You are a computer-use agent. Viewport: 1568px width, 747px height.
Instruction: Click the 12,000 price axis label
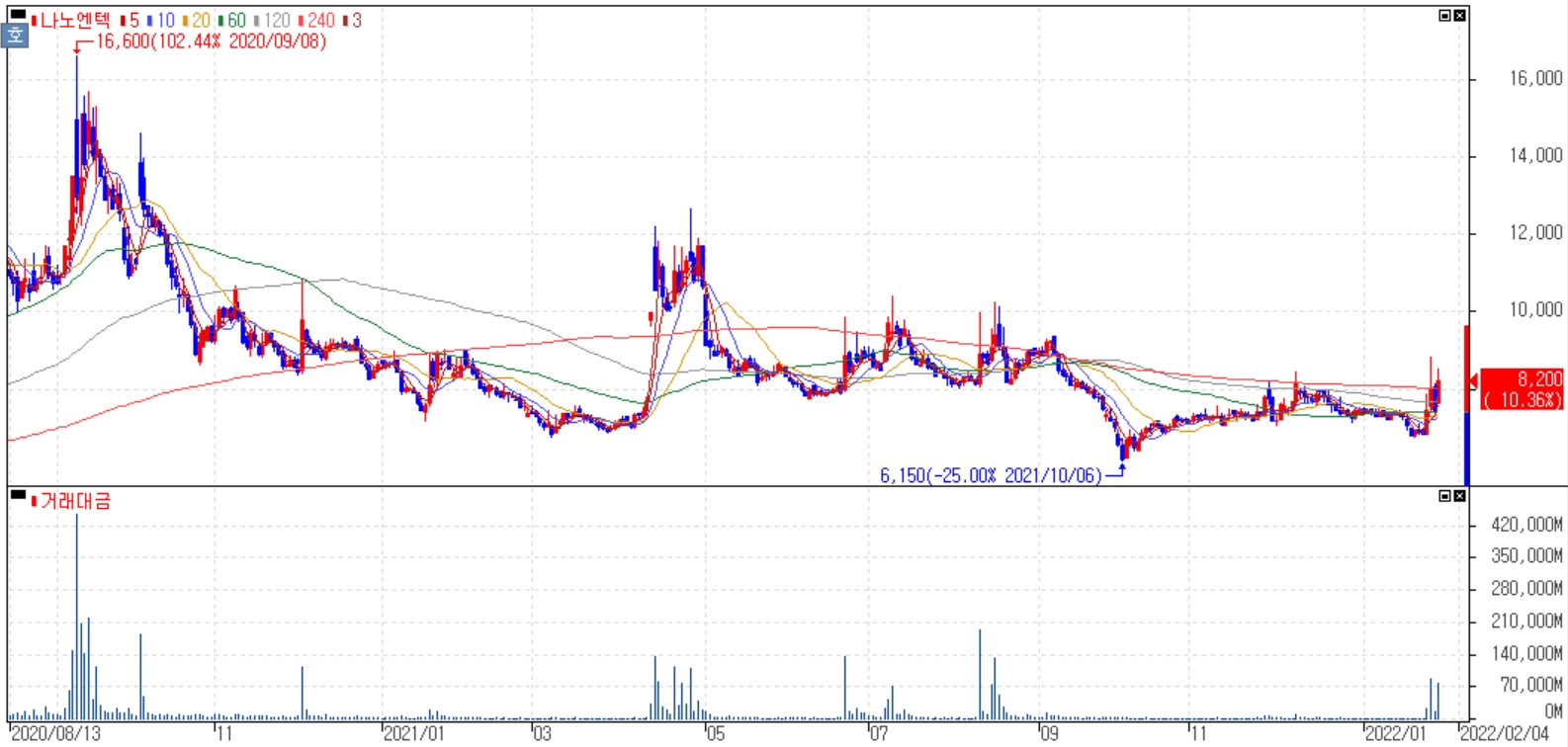pos(1535,232)
